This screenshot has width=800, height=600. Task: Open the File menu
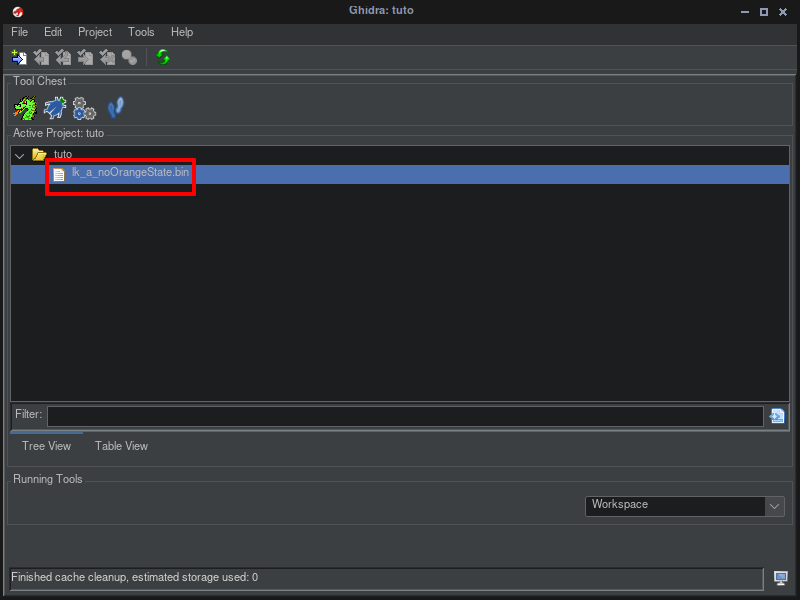[19, 32]
